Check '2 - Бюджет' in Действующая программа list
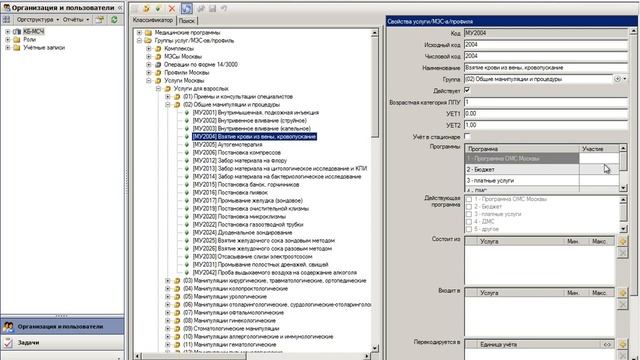This screenshot has height=360, width=640. (469, 207)
